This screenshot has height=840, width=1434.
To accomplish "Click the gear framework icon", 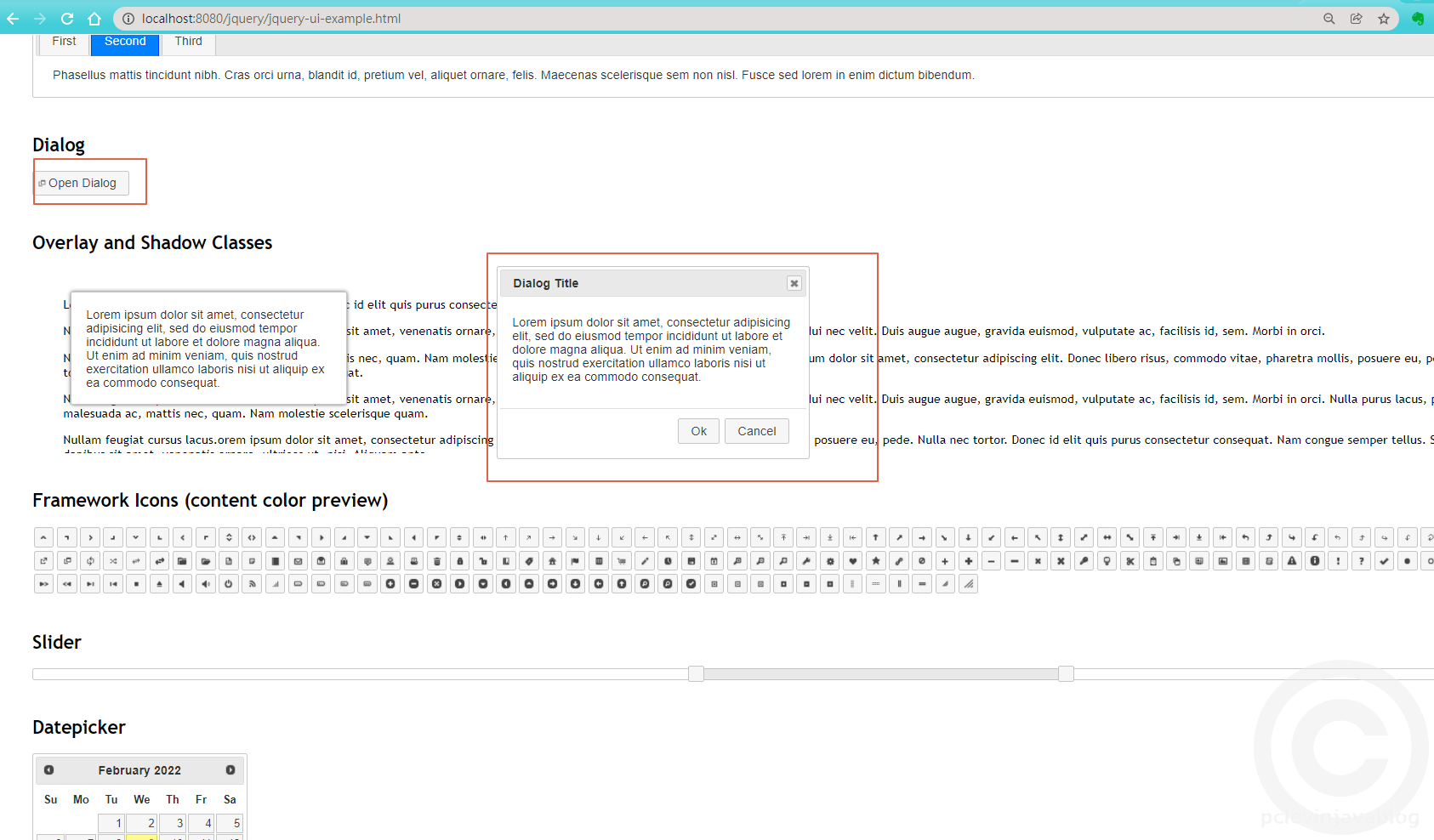I will pyautogui.click(x=830, y=561).
